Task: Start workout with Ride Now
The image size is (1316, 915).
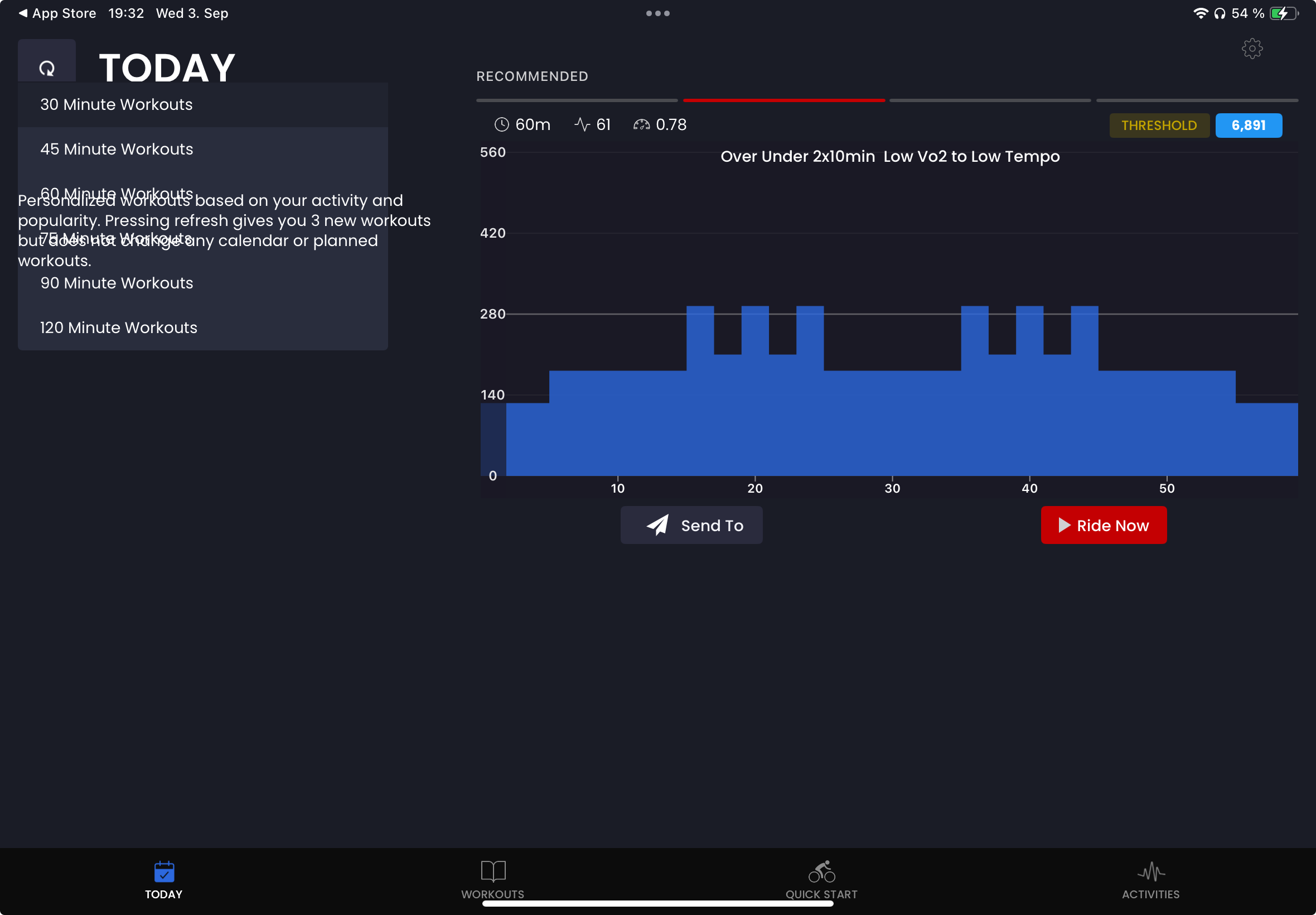Action: [x=1104, y=525]
